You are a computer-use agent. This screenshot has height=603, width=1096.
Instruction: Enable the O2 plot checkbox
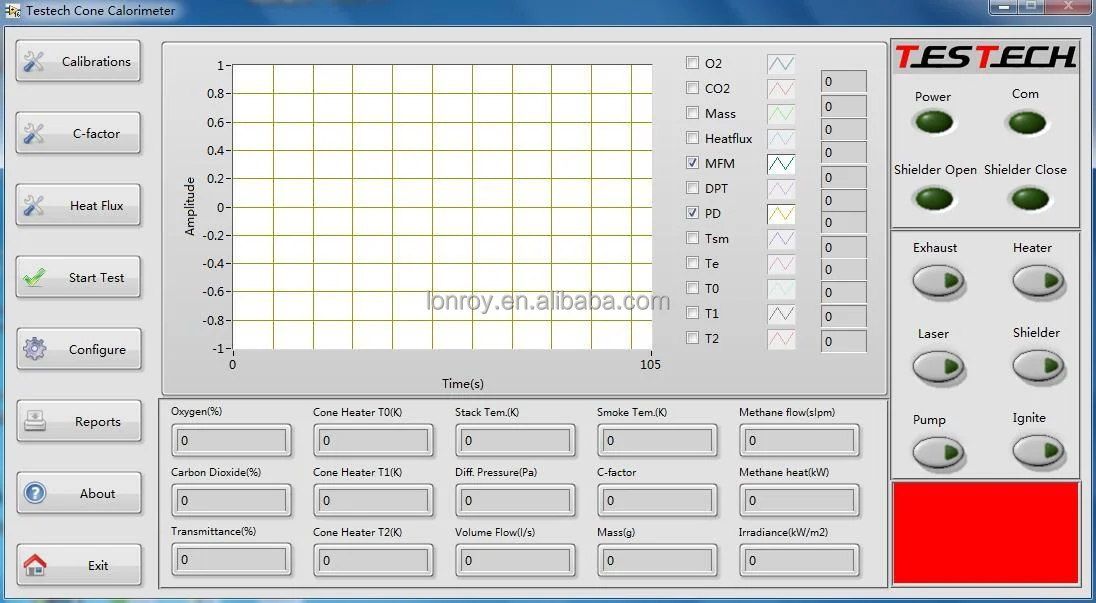coord(692,63)
